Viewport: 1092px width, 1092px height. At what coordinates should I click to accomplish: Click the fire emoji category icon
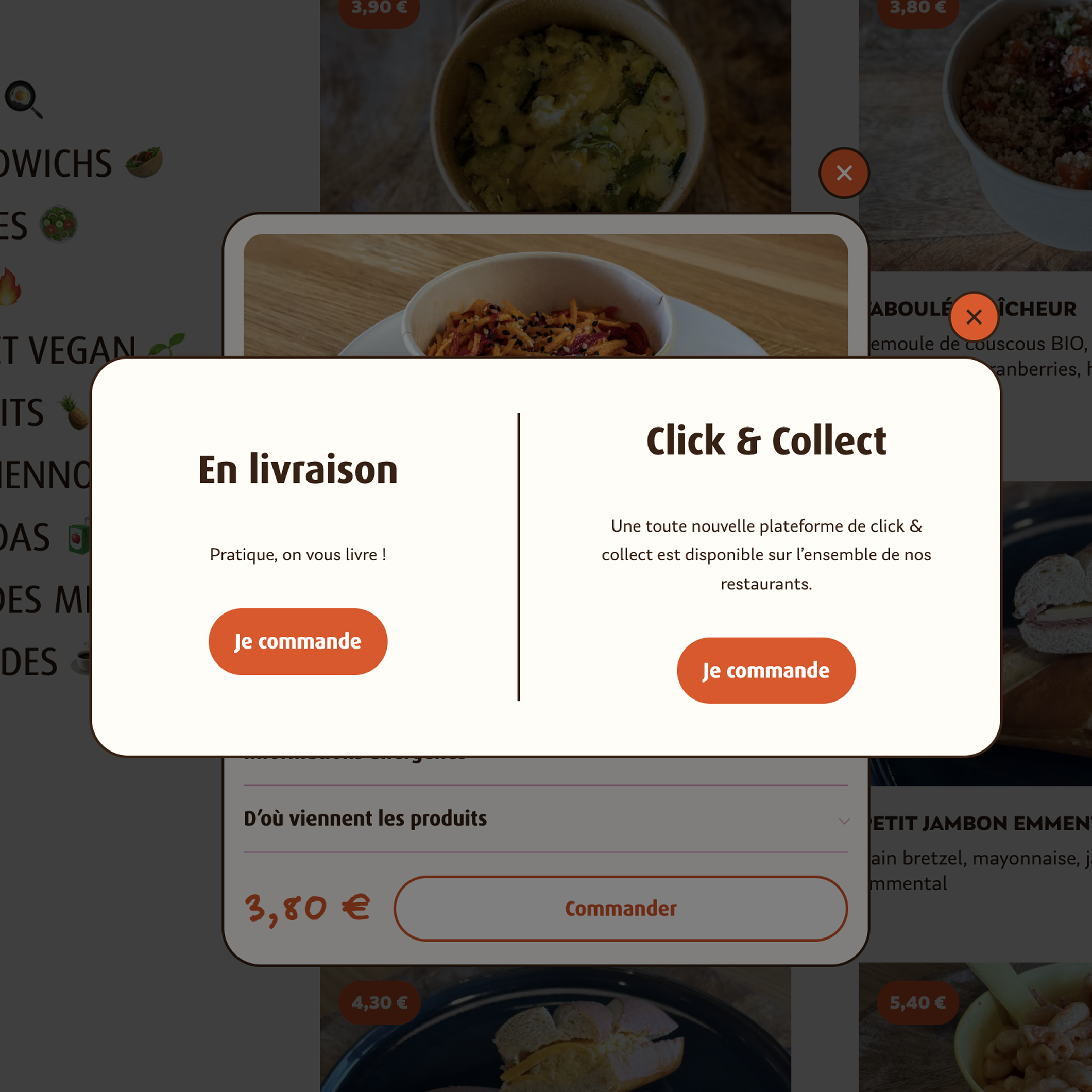click(x=10, y=286)
